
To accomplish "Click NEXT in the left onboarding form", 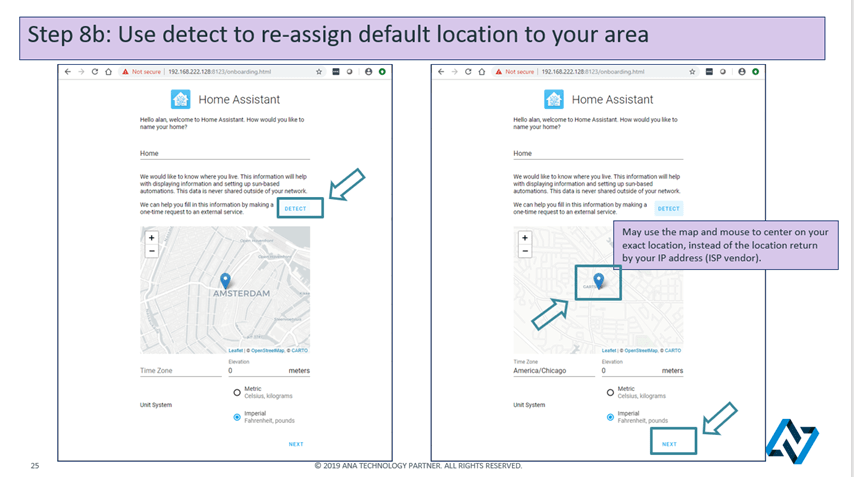I will click(296, 444).
